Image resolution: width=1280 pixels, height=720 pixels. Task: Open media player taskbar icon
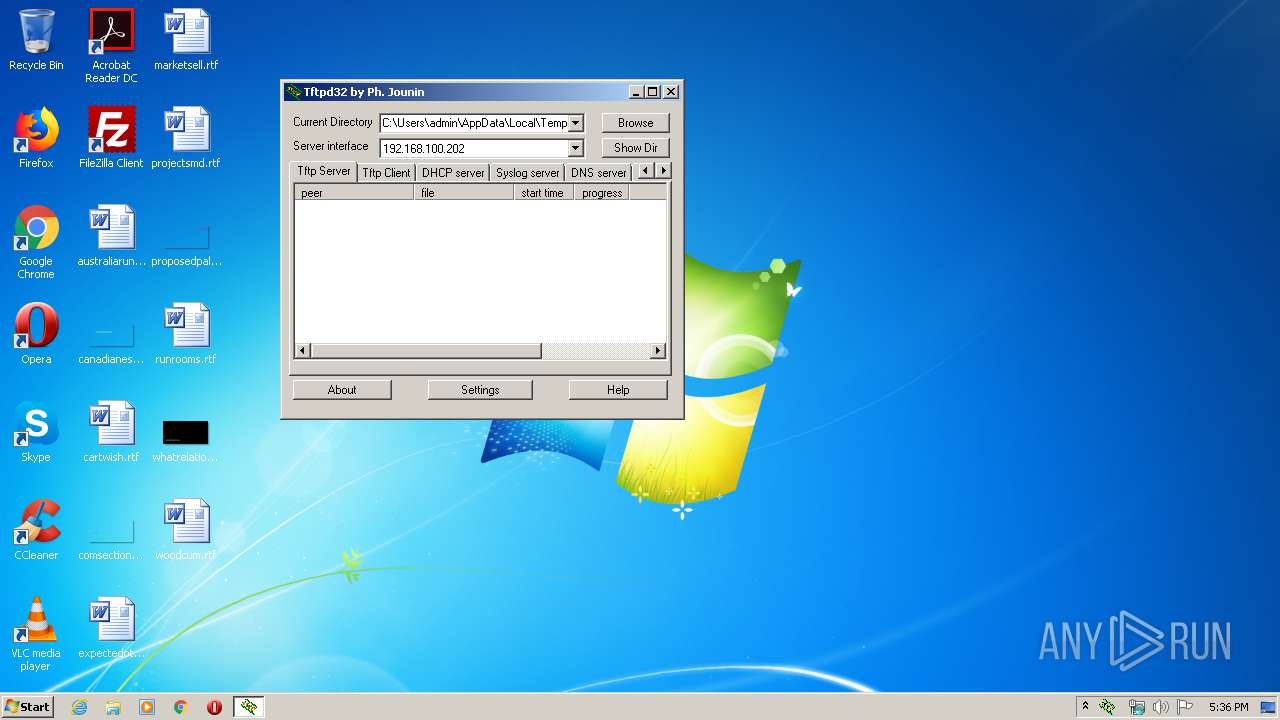pos(147,707)
